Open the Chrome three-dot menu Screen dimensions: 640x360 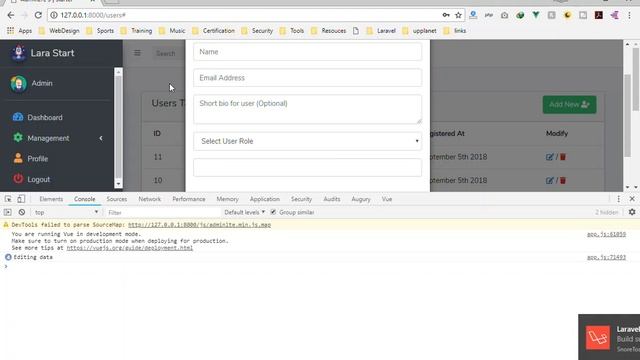click(x=629, y=15)
